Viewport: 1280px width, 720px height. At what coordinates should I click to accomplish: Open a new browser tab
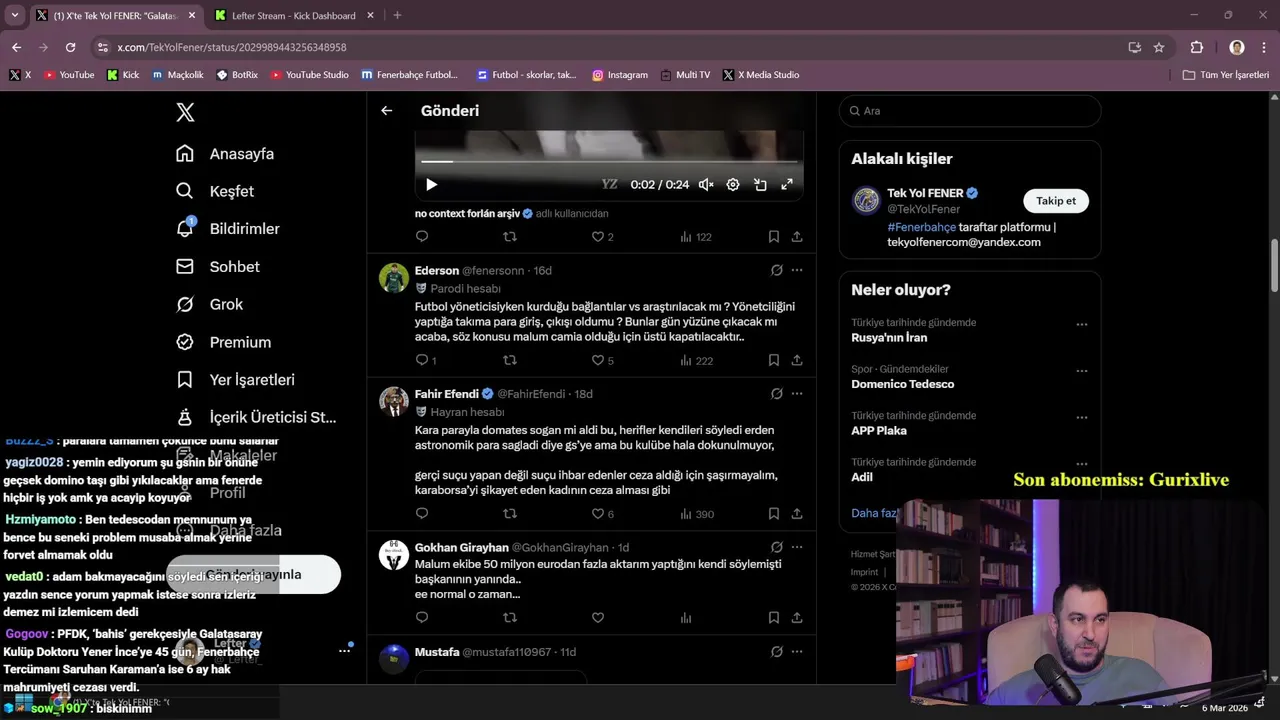[397, 15]
